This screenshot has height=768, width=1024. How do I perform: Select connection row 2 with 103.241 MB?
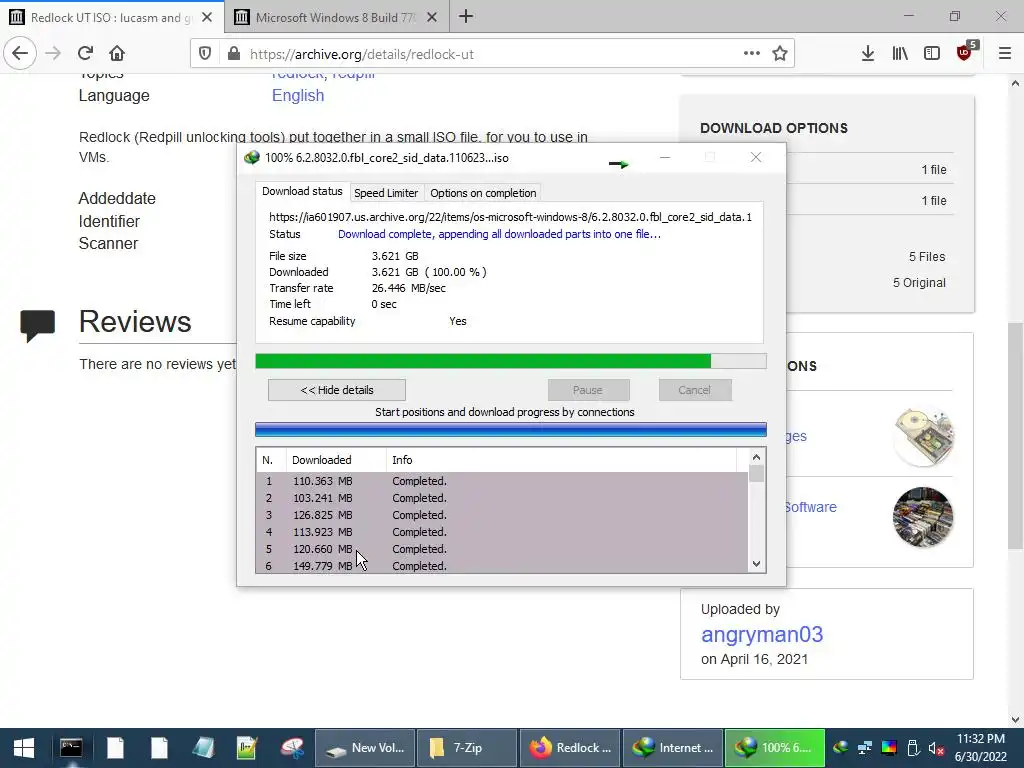click(502, 498)
